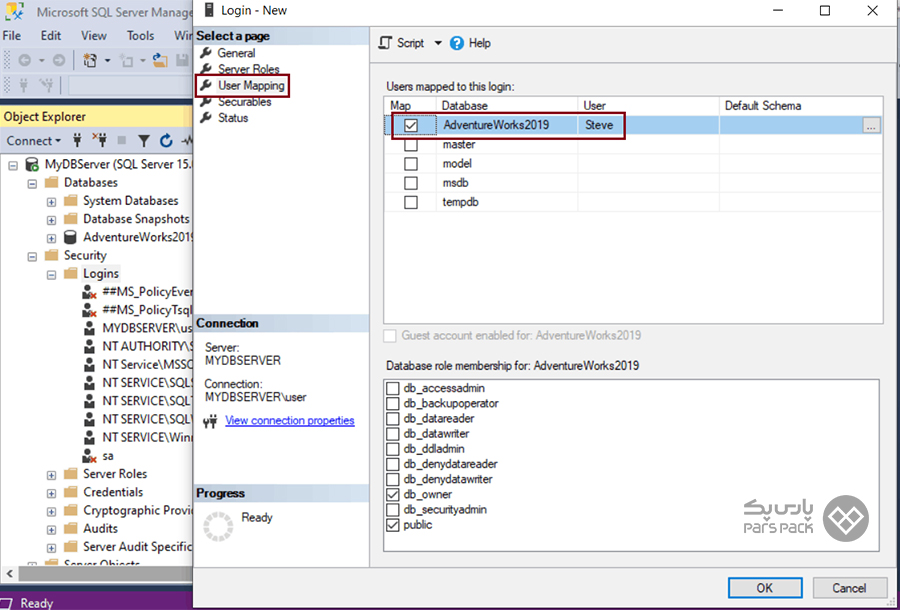This screenshot has height=610, width=900.
Task: Collapse the MyDBServer node
Action: pyautogui.click(x=13, y=165)
